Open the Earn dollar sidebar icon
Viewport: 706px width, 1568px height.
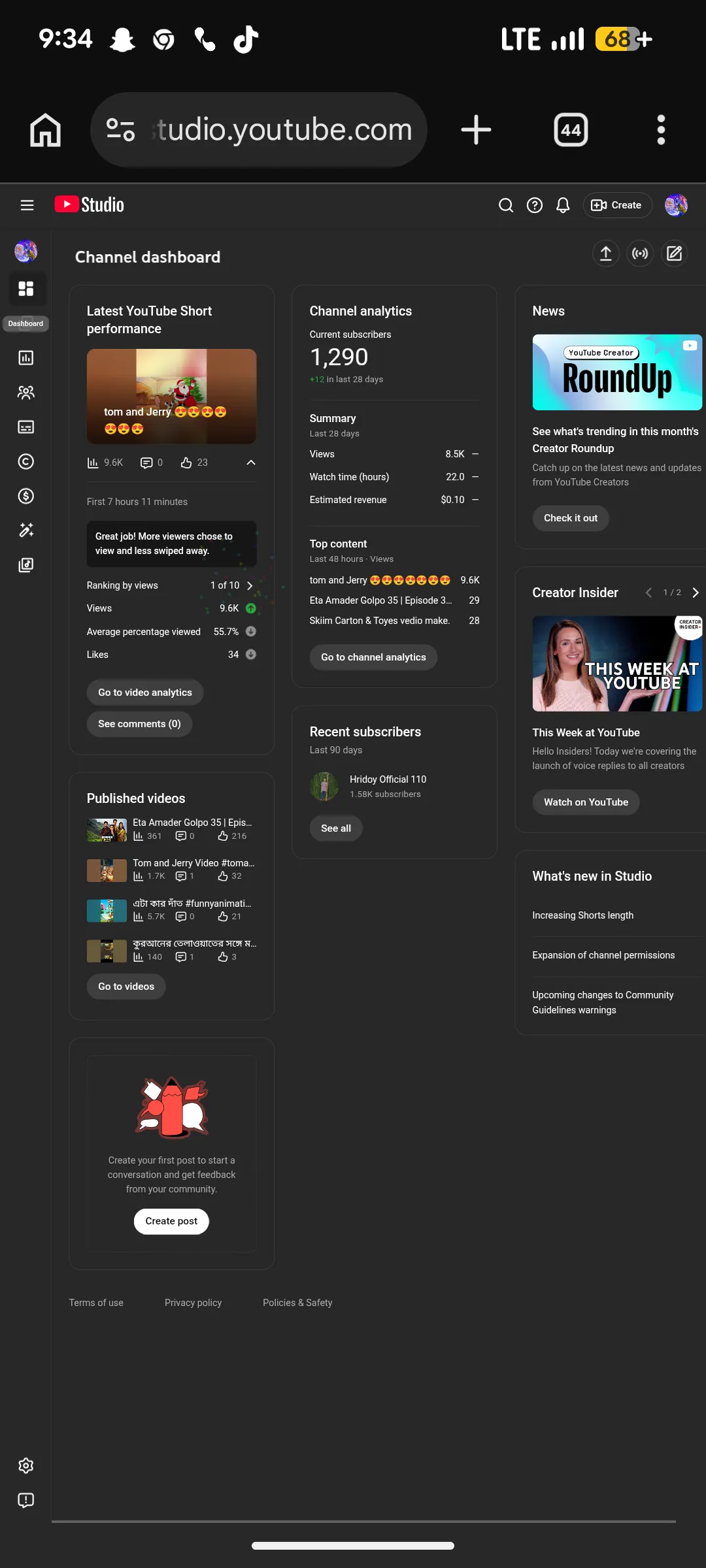pyautogui.click(x=25, y=496)
